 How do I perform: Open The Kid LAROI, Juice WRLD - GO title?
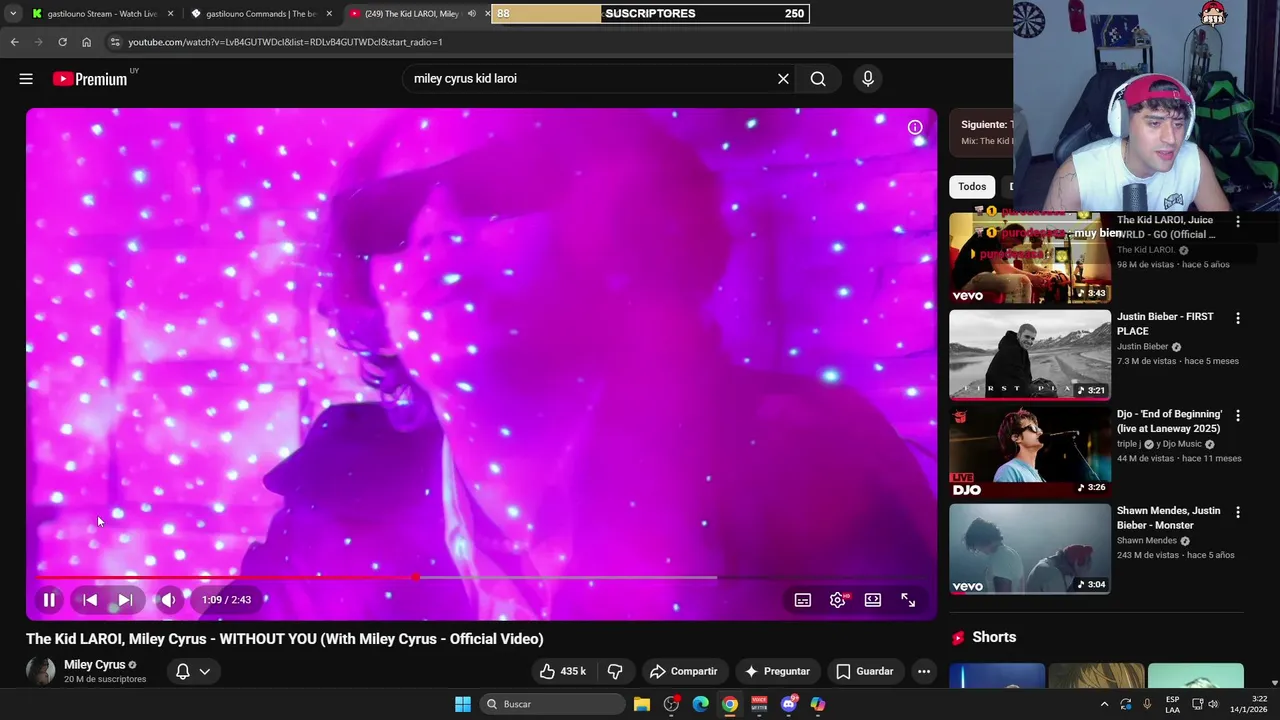point(1166,227)
